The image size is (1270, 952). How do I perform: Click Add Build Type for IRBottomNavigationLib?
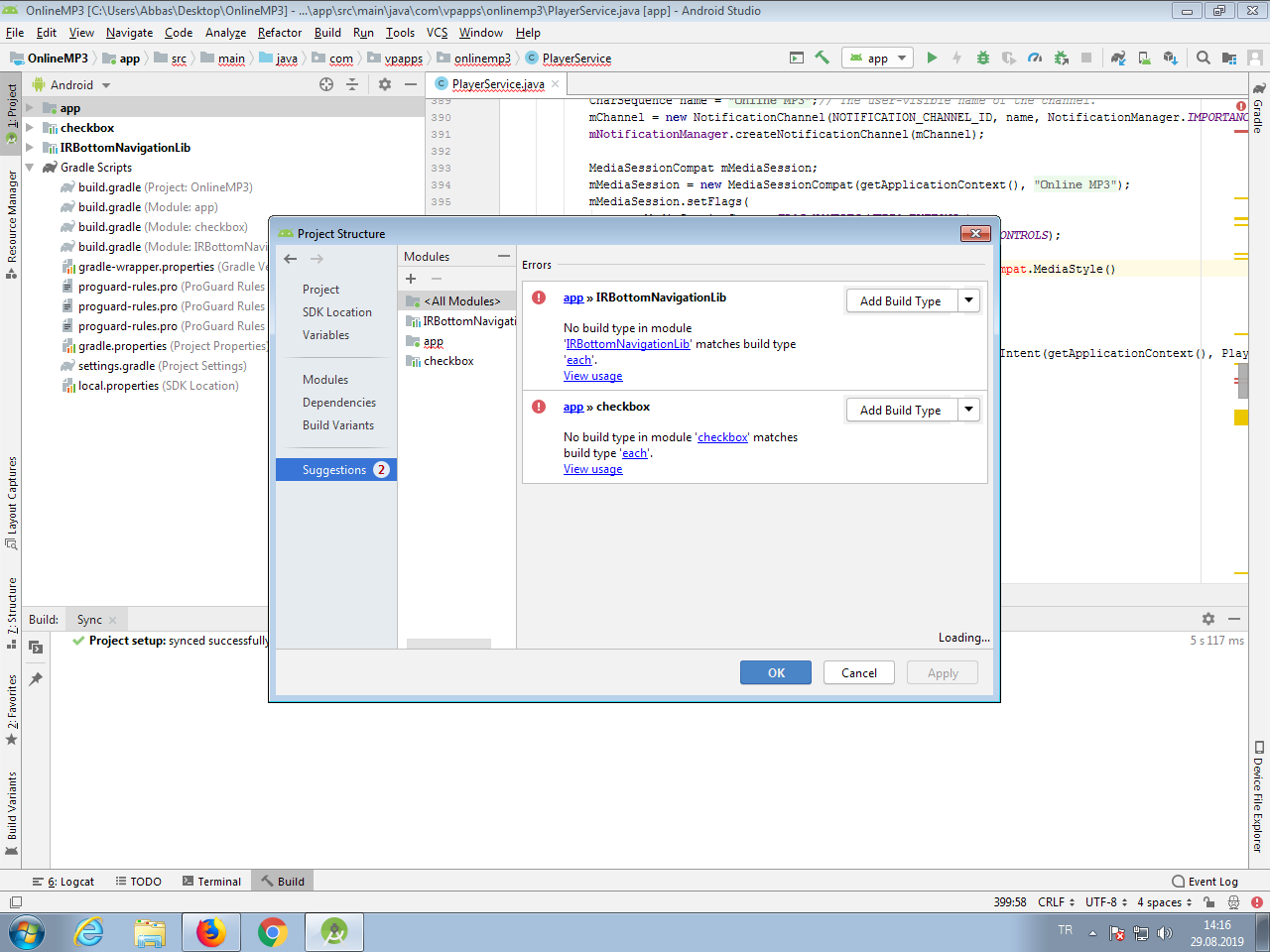[x=902, y=300]
